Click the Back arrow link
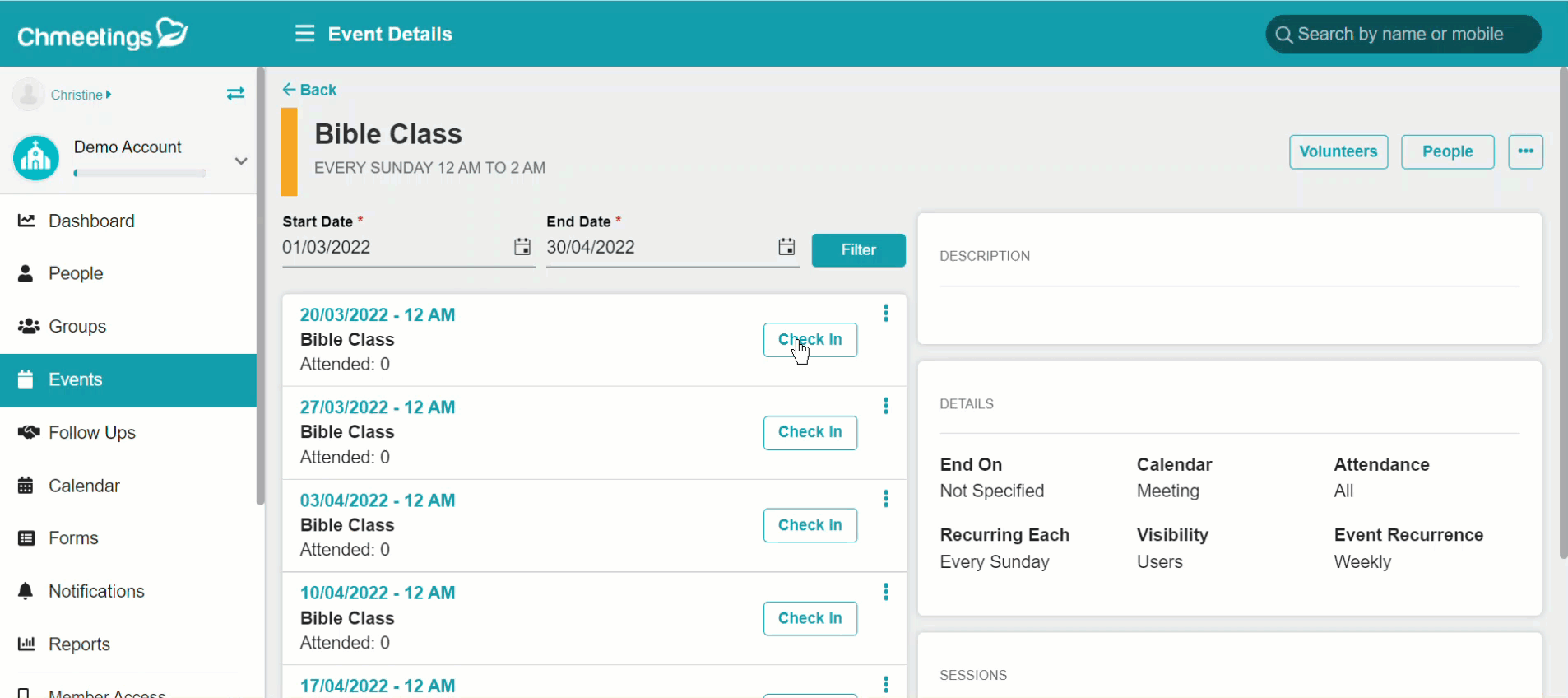This screenshot has height=698, width=1568. click(x=309, y=90)
